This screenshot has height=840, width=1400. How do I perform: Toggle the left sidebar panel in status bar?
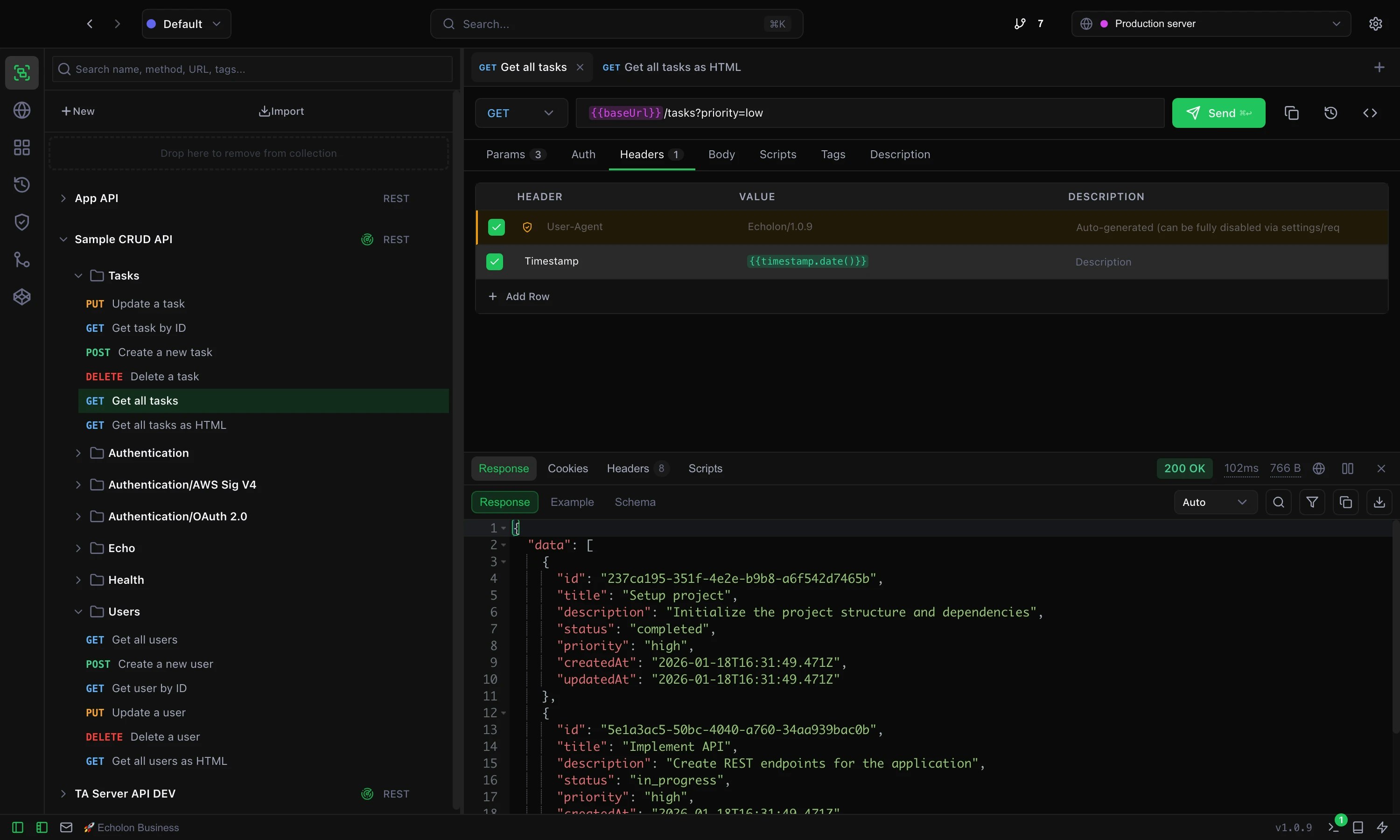coord(17,827)
